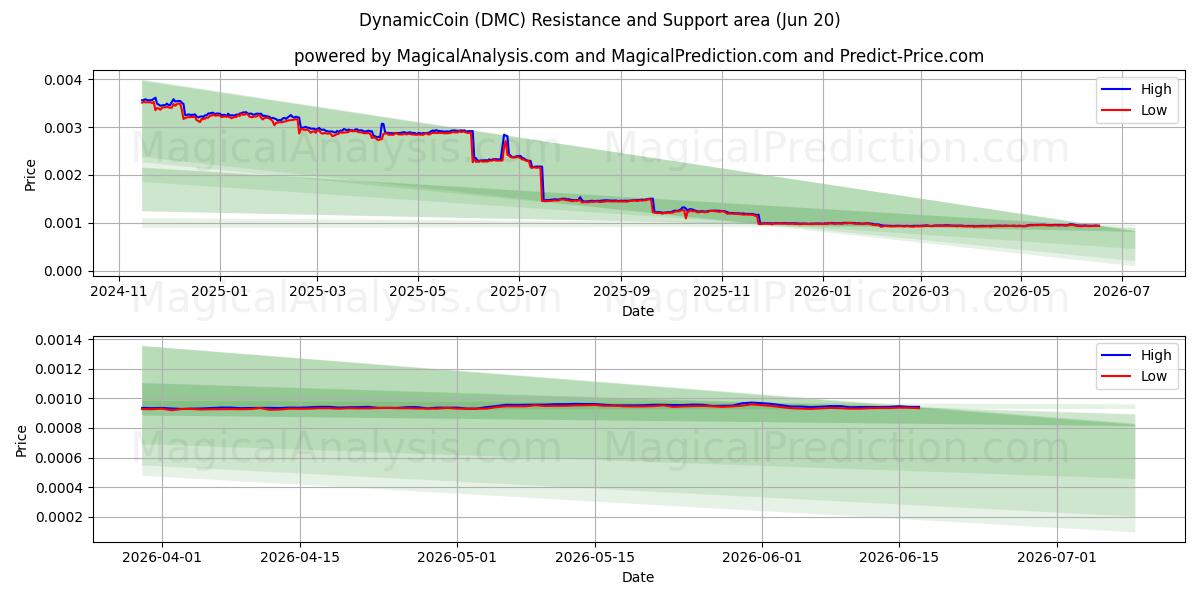
Task: Click the 2025-11 tick label
Action: tap(722, 291)
